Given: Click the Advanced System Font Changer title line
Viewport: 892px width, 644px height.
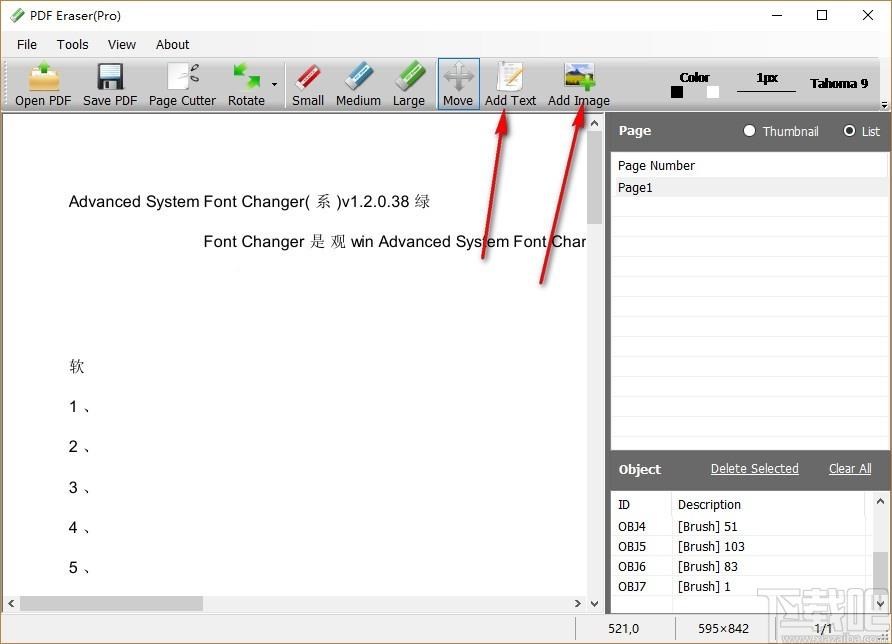Looking at the screenshot, I should [249, 201].
